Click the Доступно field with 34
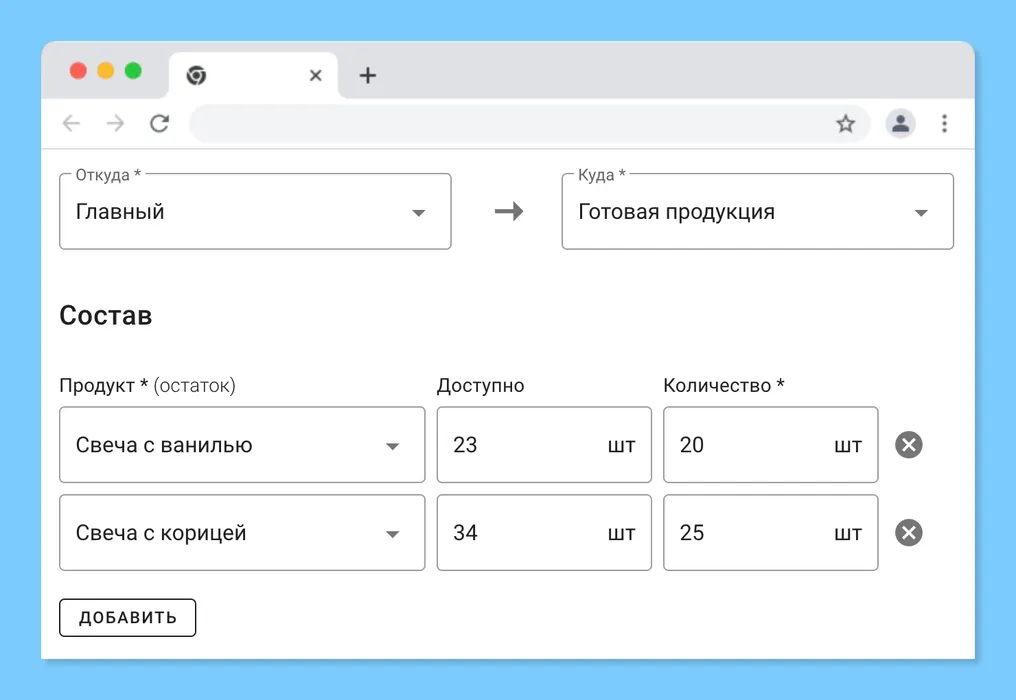The width and height of the screenshot is (1016, 700). [x=544, y=533]
